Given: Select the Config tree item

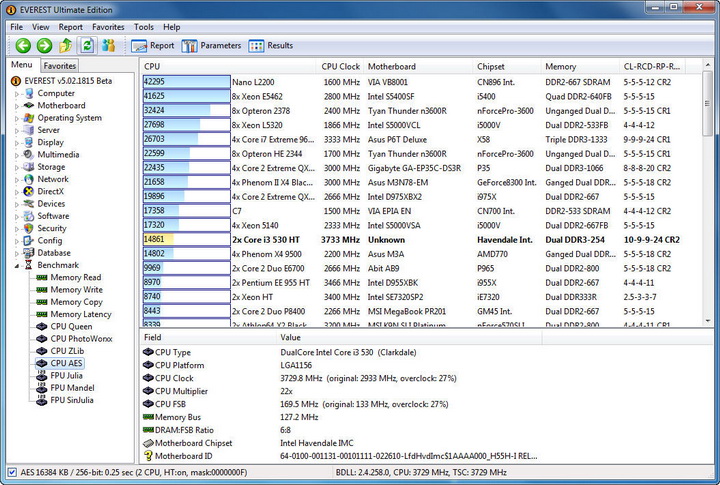Looking at the screenshot, I should coord(50,241).
